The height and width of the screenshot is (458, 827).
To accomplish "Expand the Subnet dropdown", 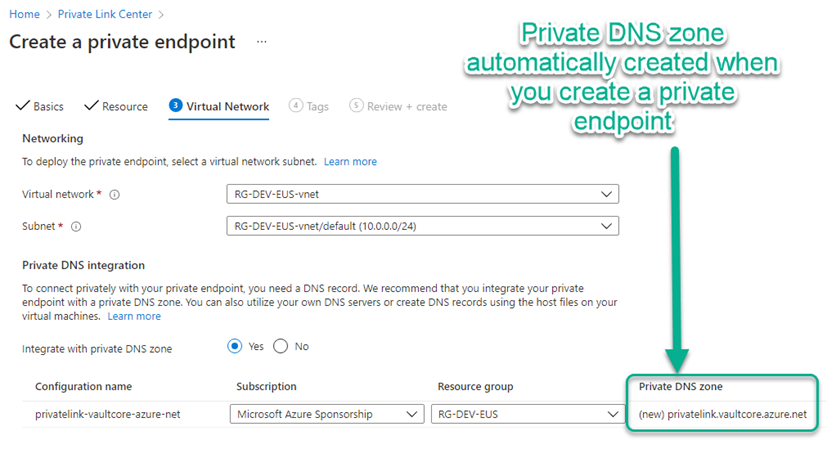I will point(423,226).
